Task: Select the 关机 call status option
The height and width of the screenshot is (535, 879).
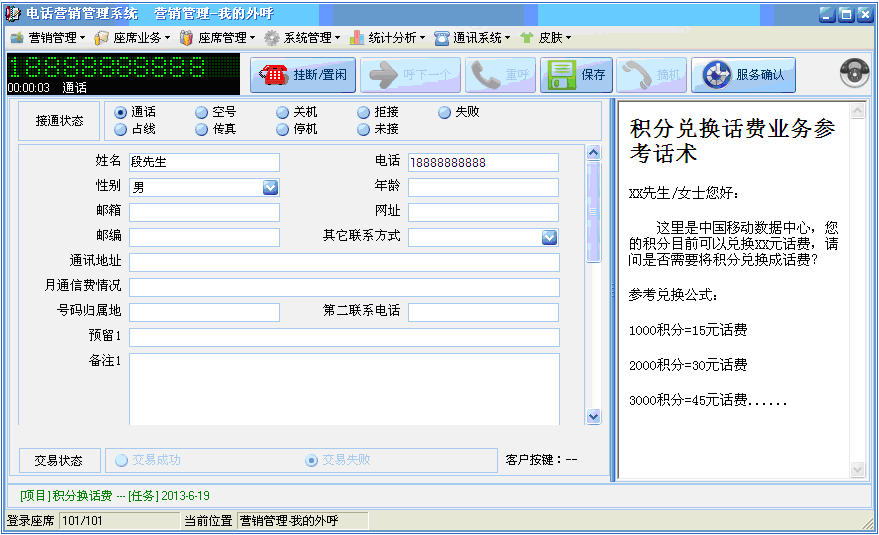Action: click(x=283, y=113)
